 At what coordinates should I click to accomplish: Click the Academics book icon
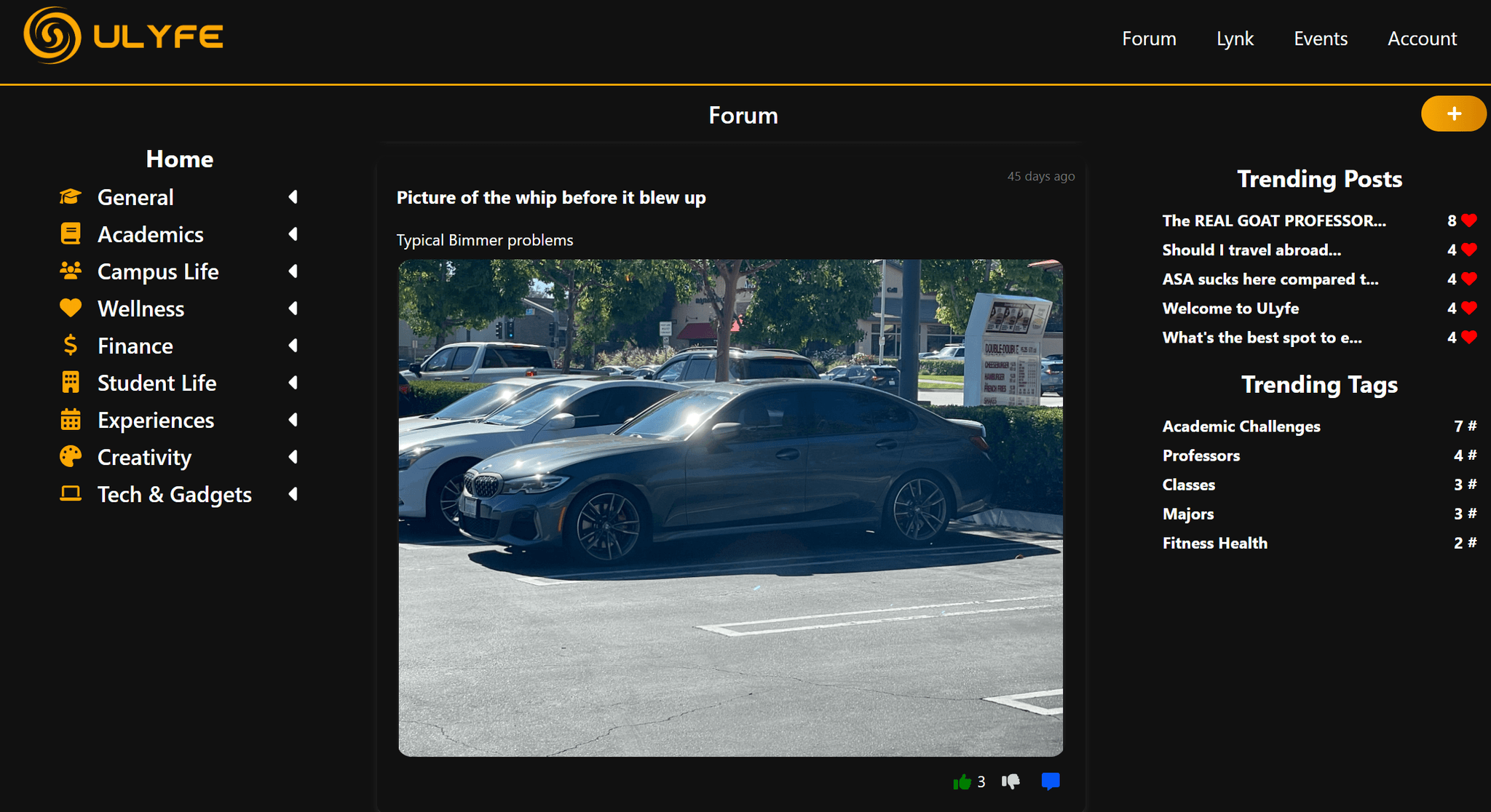71,234
